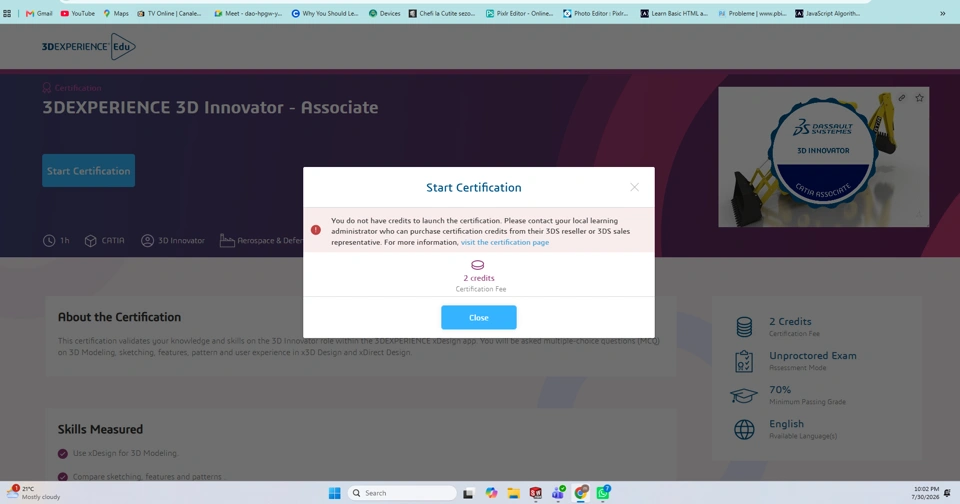The height and width of the screenshot is (504, 960).
Task: Open the 'Why You Should Le...' bookmark
Action: coord(325,13)
